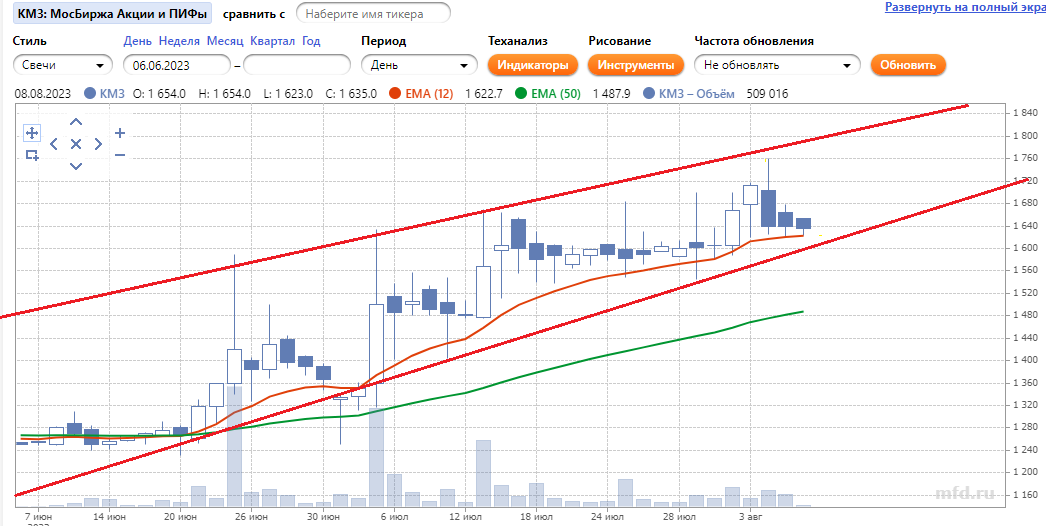Click the EMA (50) value 1 487.9

click(x=611, y=94)
